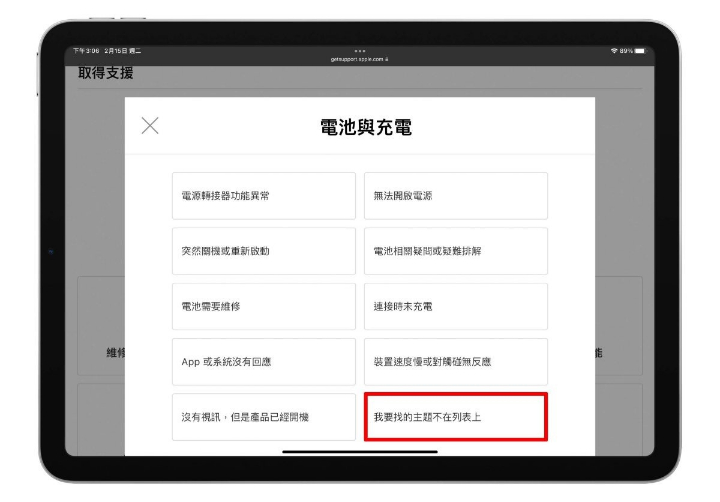
Task: Click 我要找的主題不在列表上 option
Action: click(455, 416)
